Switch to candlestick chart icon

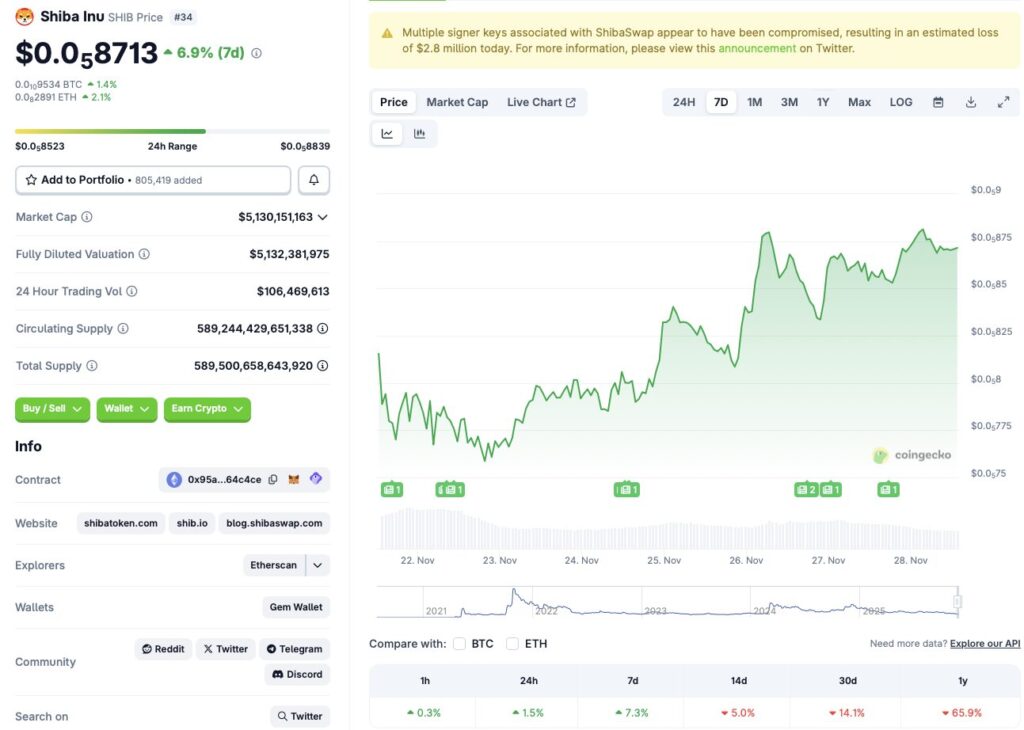[x=420, y=133]
